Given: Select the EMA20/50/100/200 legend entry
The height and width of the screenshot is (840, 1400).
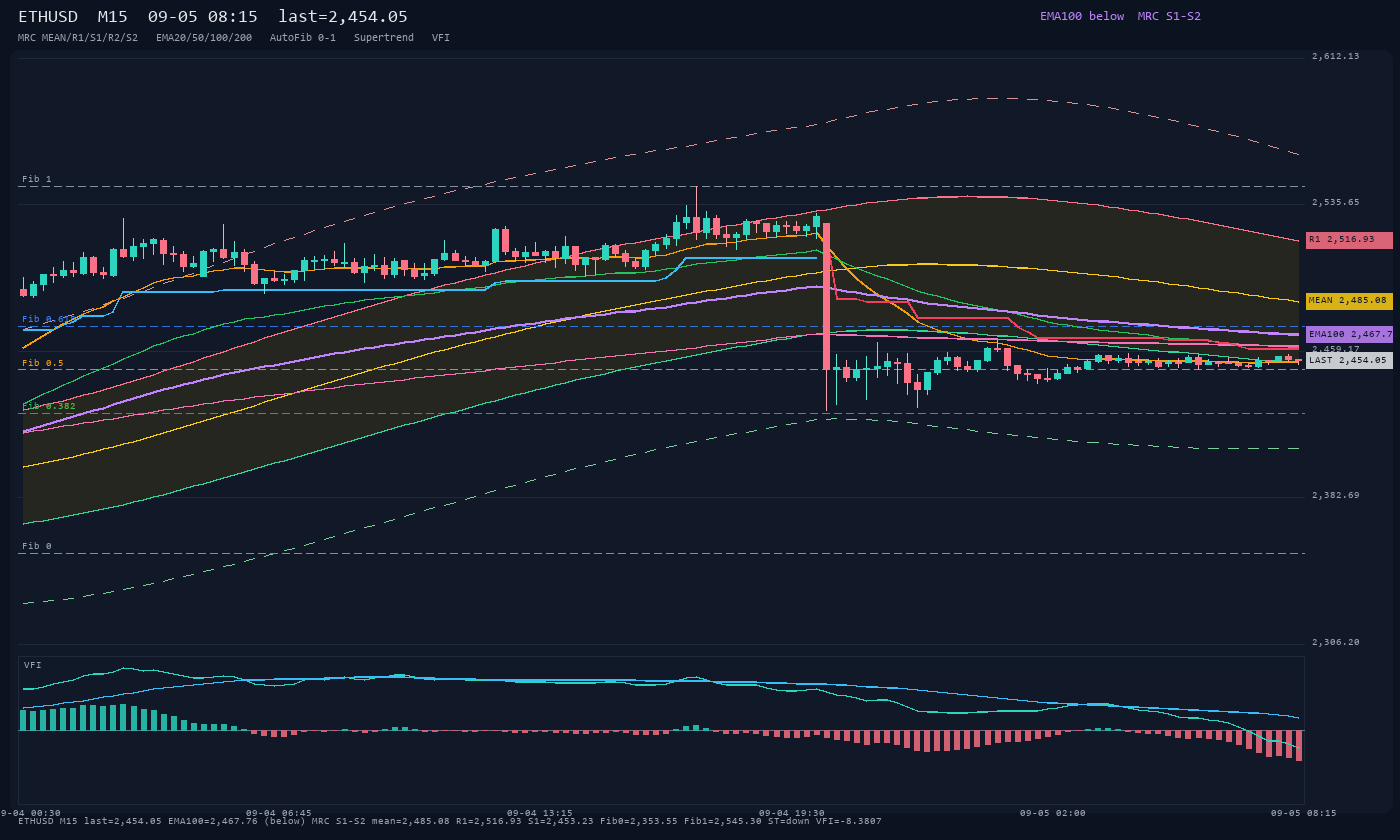Looking at the screenshot, I should [204, 38].
